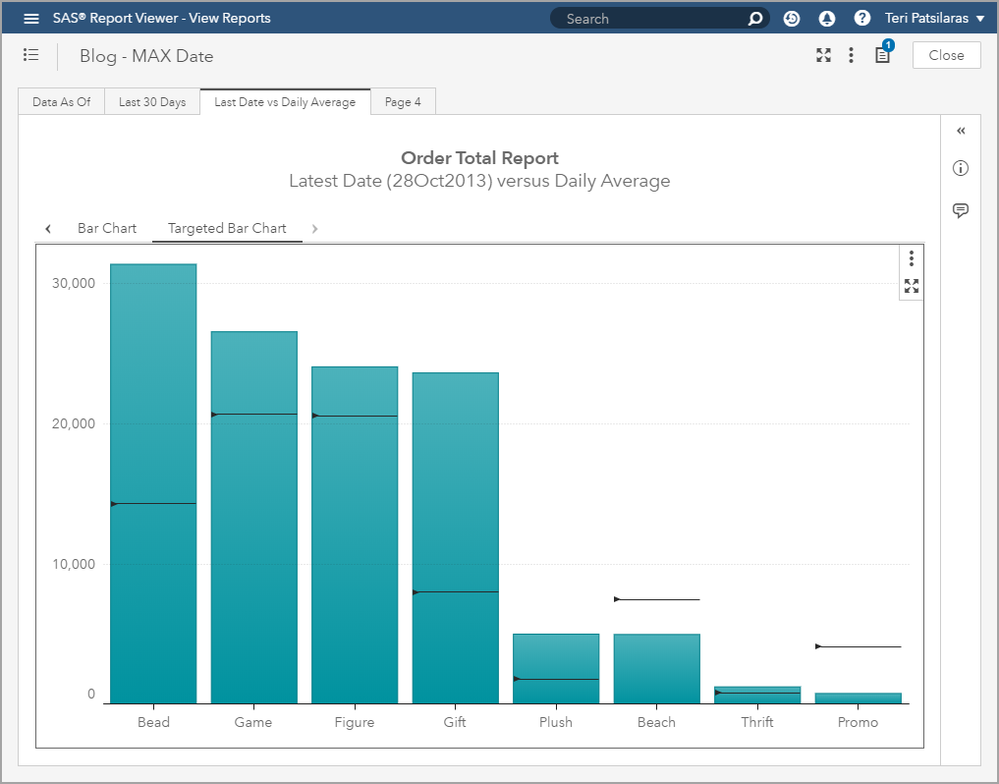The width and height of the screenshot is (999, 784).
Task: Open report more options menu
Action: 851,55
